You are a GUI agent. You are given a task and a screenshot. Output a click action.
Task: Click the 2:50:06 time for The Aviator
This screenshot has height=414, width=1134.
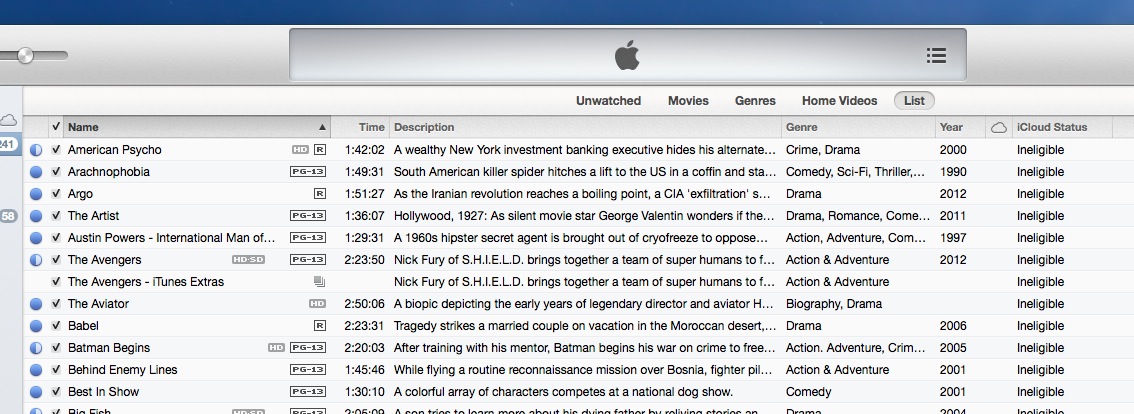click(x=364, y=304)
